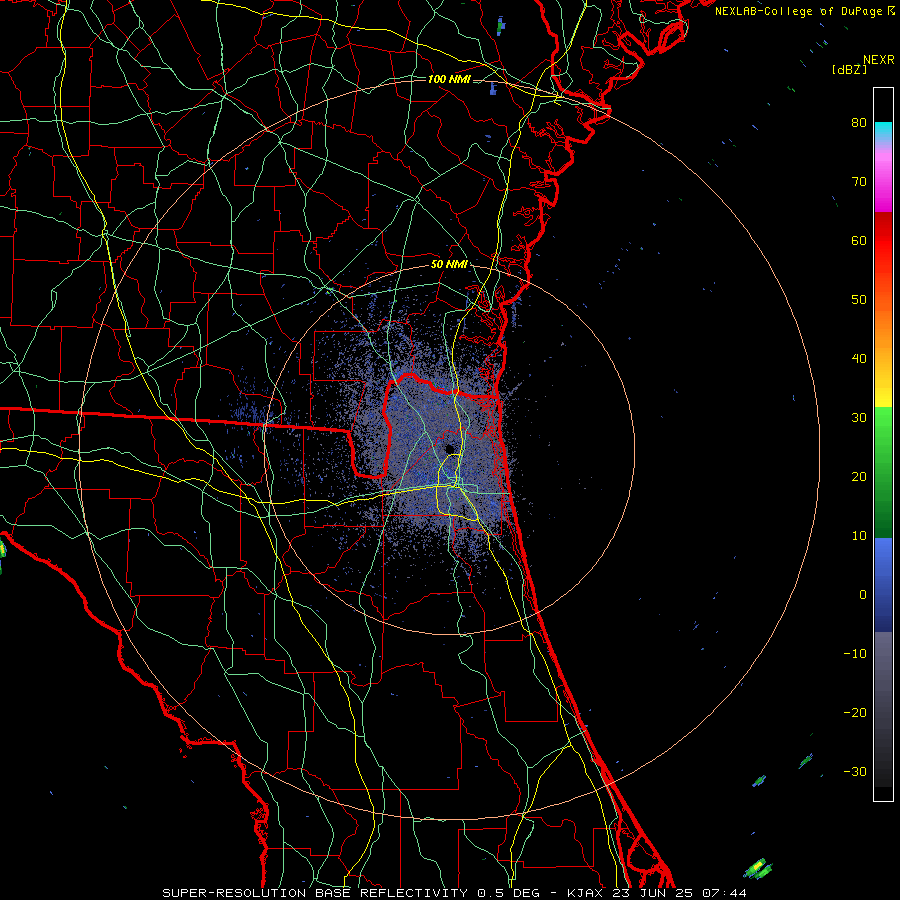Click the yellow-green storm echo at the bottom right
Screen dimensions: 900x900
tap(758, 868)
